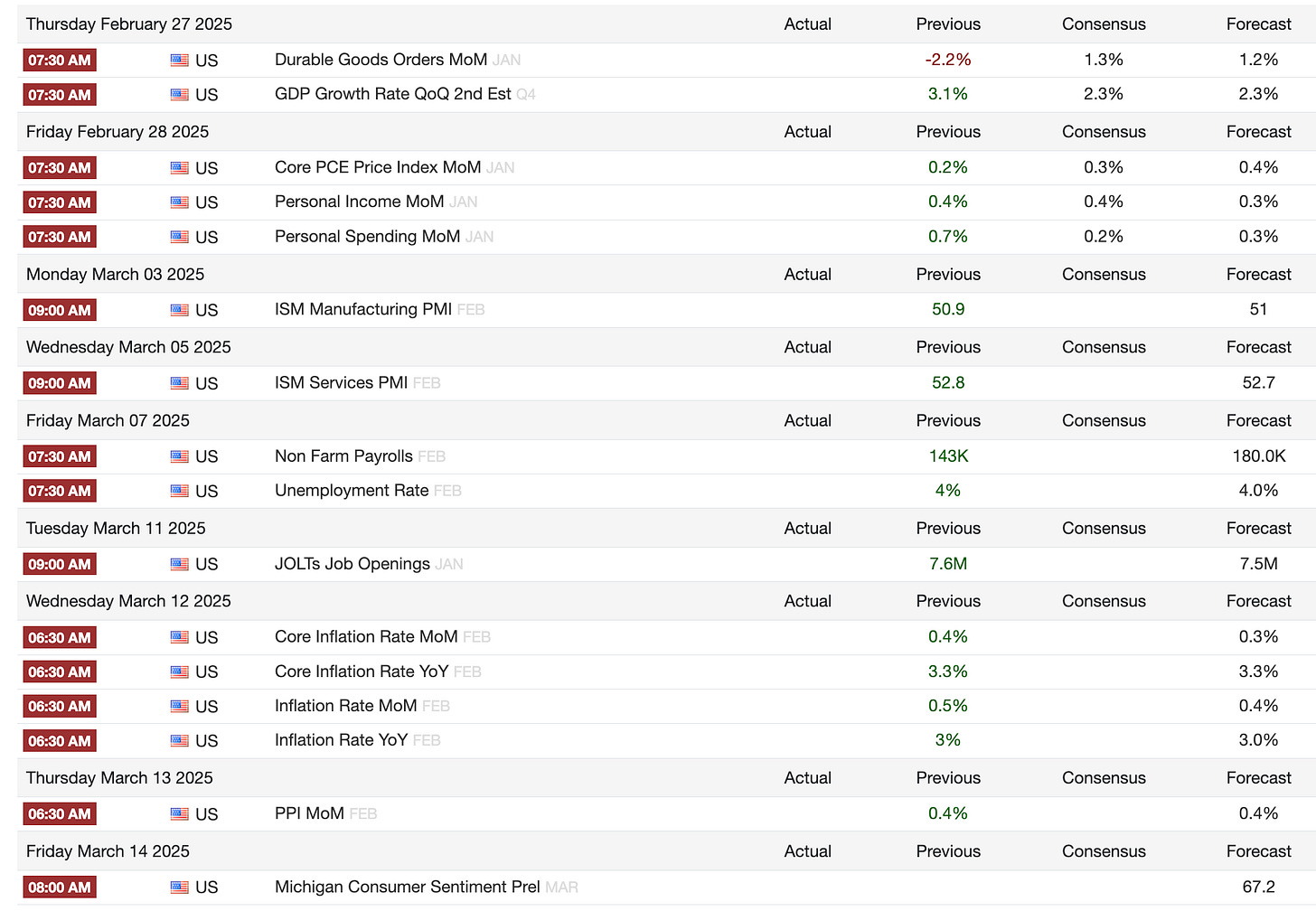Click the US flag next to Personal Spending MoM
Image resolution: width=1316 pixels, height=911 pixels.
coord(180,237)
